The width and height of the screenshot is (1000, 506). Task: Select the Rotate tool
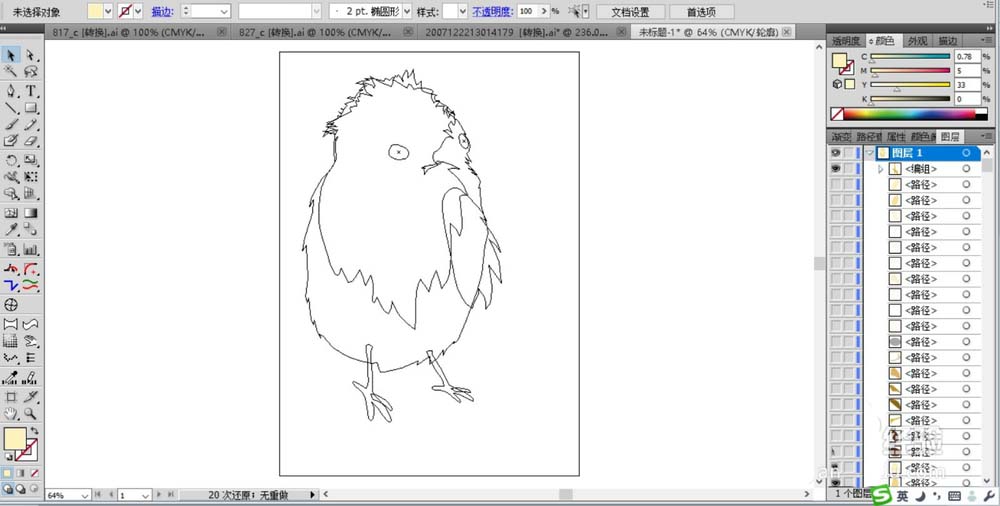pos(11,160)
